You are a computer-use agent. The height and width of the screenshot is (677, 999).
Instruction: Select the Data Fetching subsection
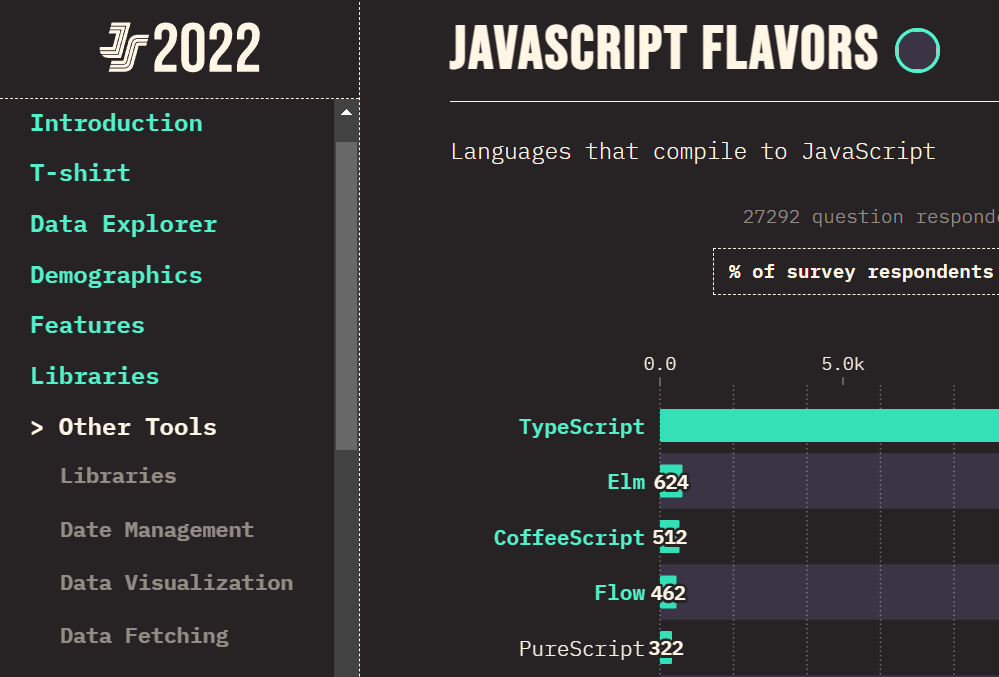(144, 636)
